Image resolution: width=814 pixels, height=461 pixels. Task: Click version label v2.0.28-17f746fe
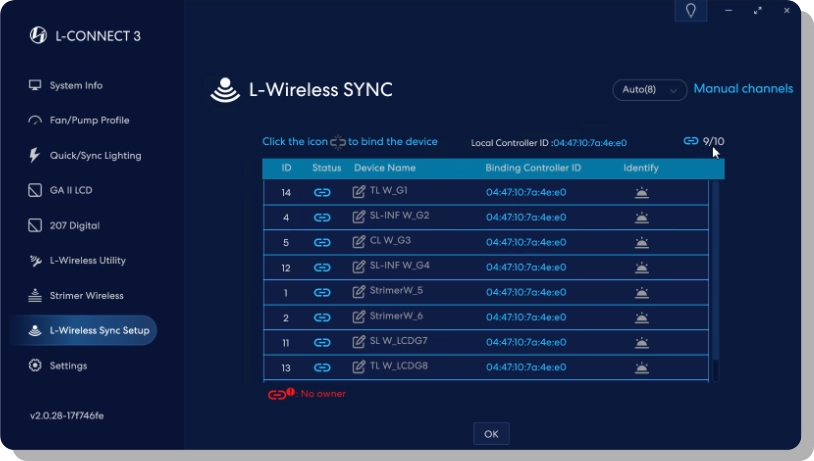click(x=67, y=416)
